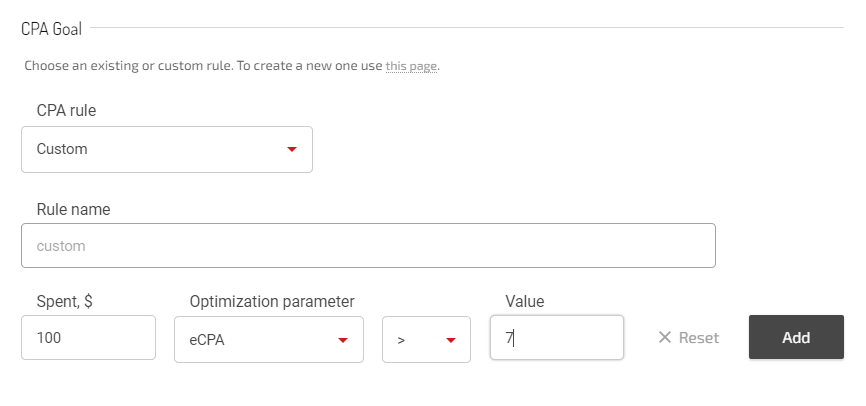Open the CPA rule dropdown showing Custom
The height and width of the screenshot is (406, 866).
tap(167, 149)
